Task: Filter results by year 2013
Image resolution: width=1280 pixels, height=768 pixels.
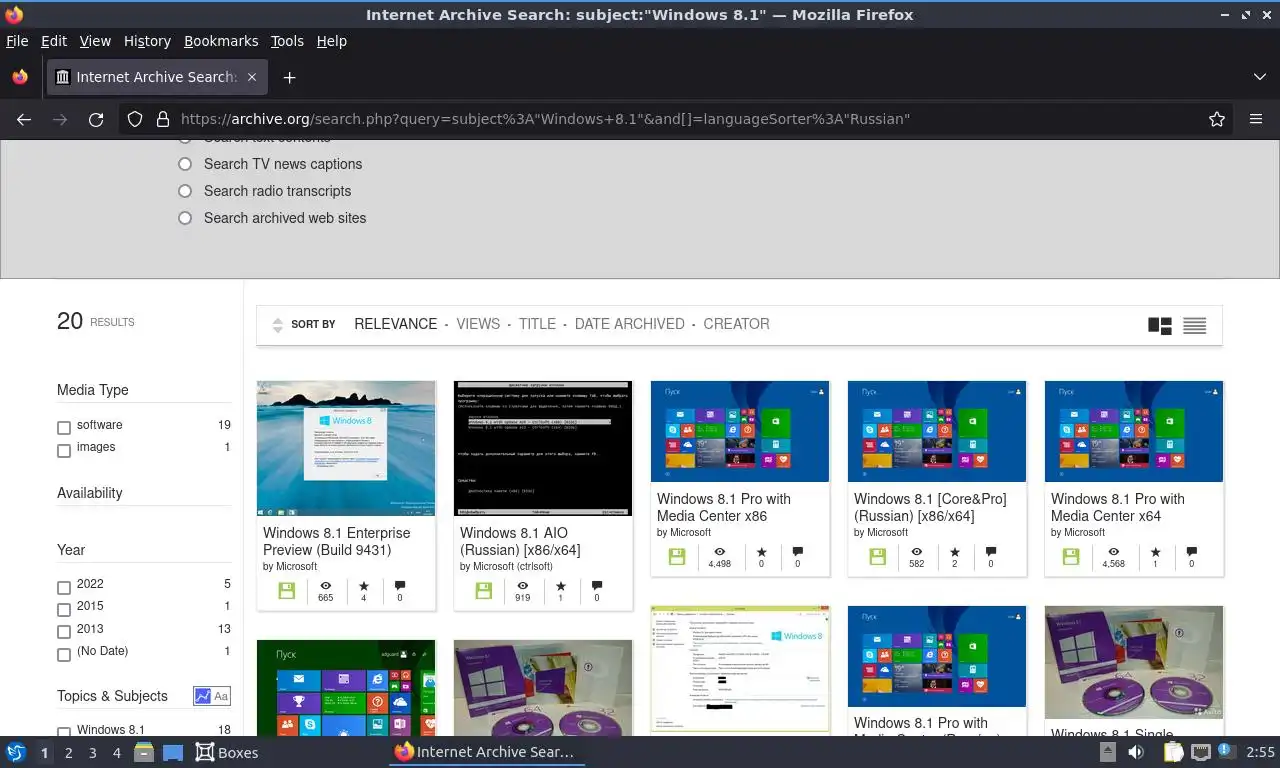Action: 64,631
